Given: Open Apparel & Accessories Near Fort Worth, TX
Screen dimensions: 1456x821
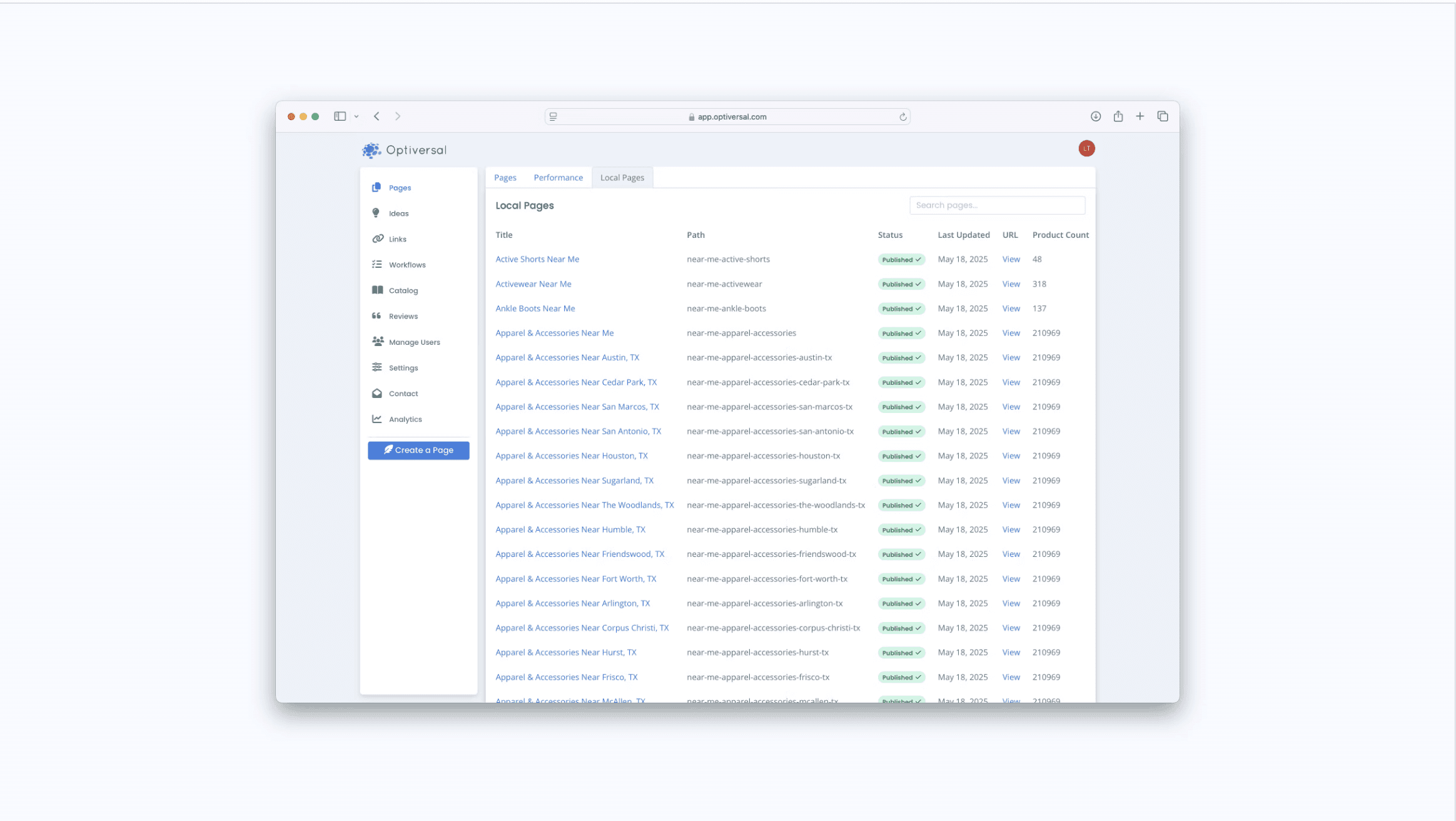Looking at the screenshot, I should pos(576,579).
